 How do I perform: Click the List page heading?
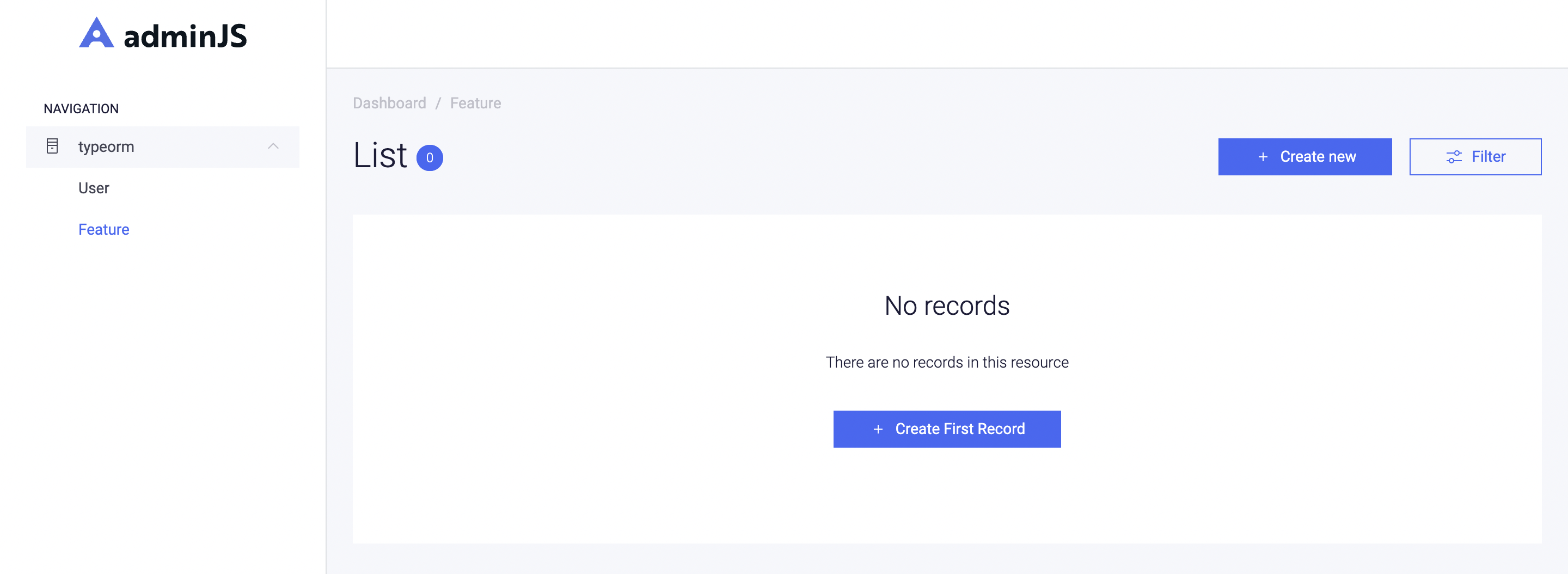pyautogui.click(x=381, y=155)
